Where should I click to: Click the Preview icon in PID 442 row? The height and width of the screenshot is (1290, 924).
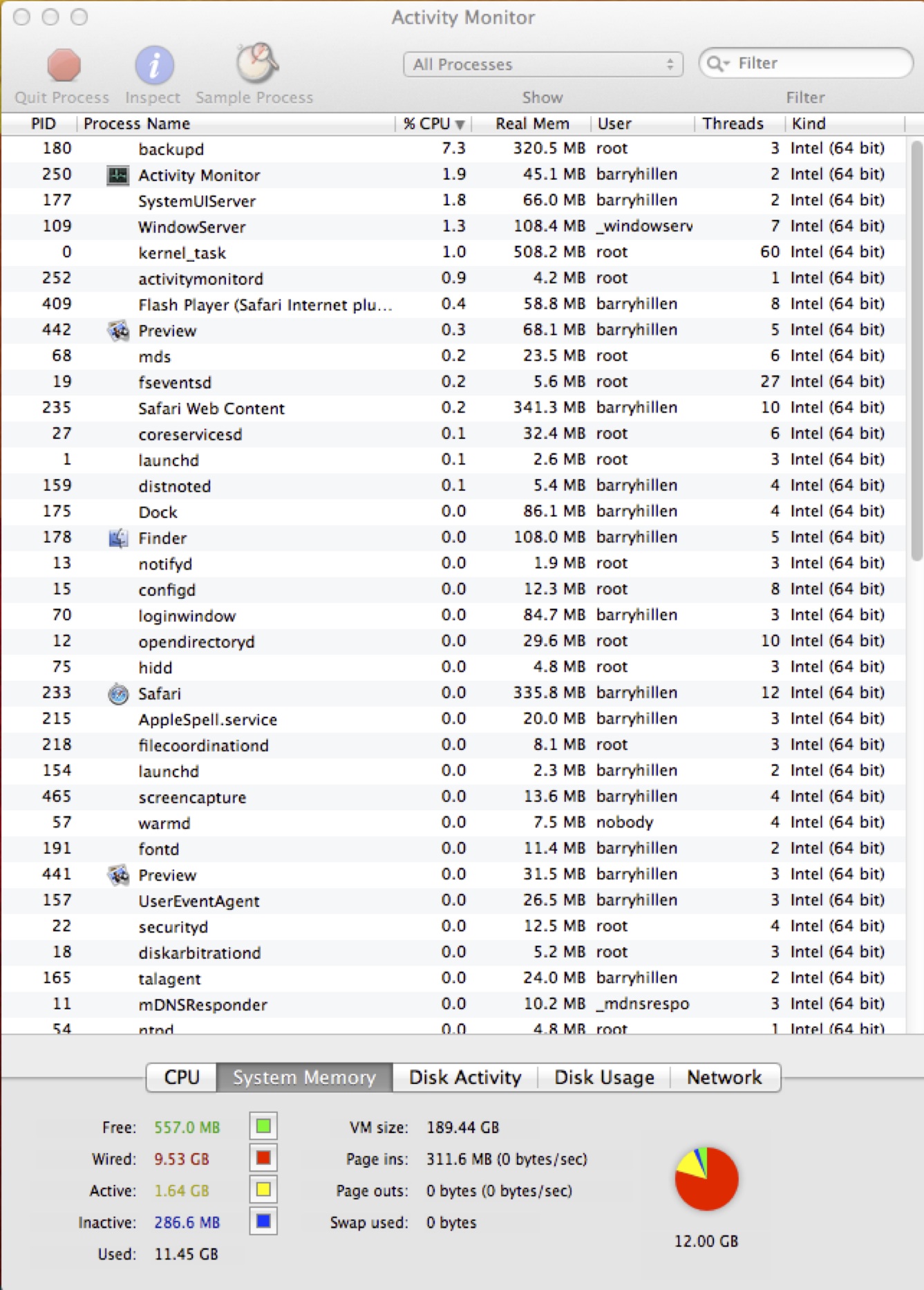[118, 330]
